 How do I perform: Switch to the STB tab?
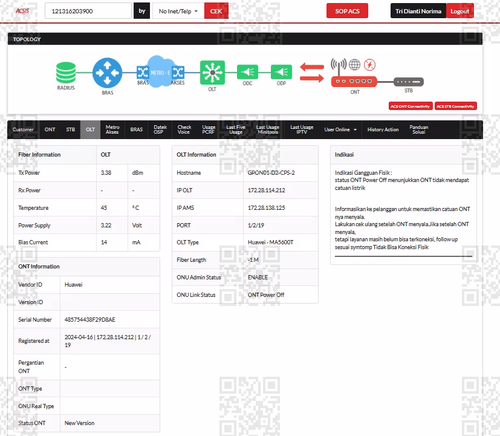point(70,129)
